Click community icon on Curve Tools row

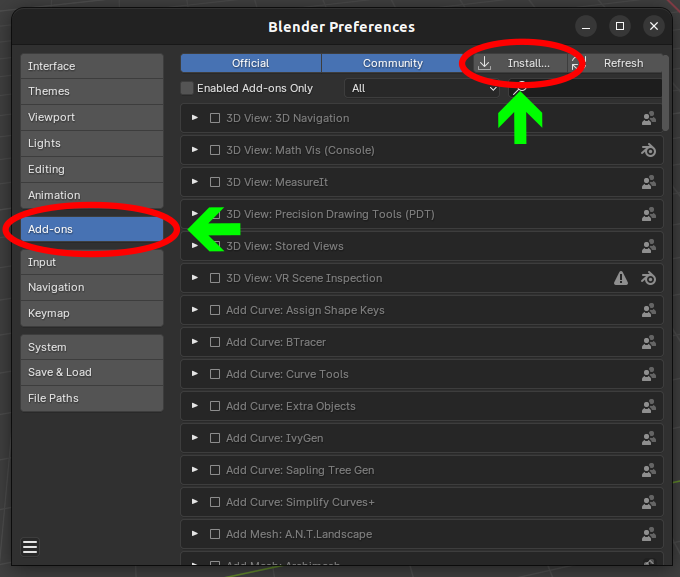point(649,374)
